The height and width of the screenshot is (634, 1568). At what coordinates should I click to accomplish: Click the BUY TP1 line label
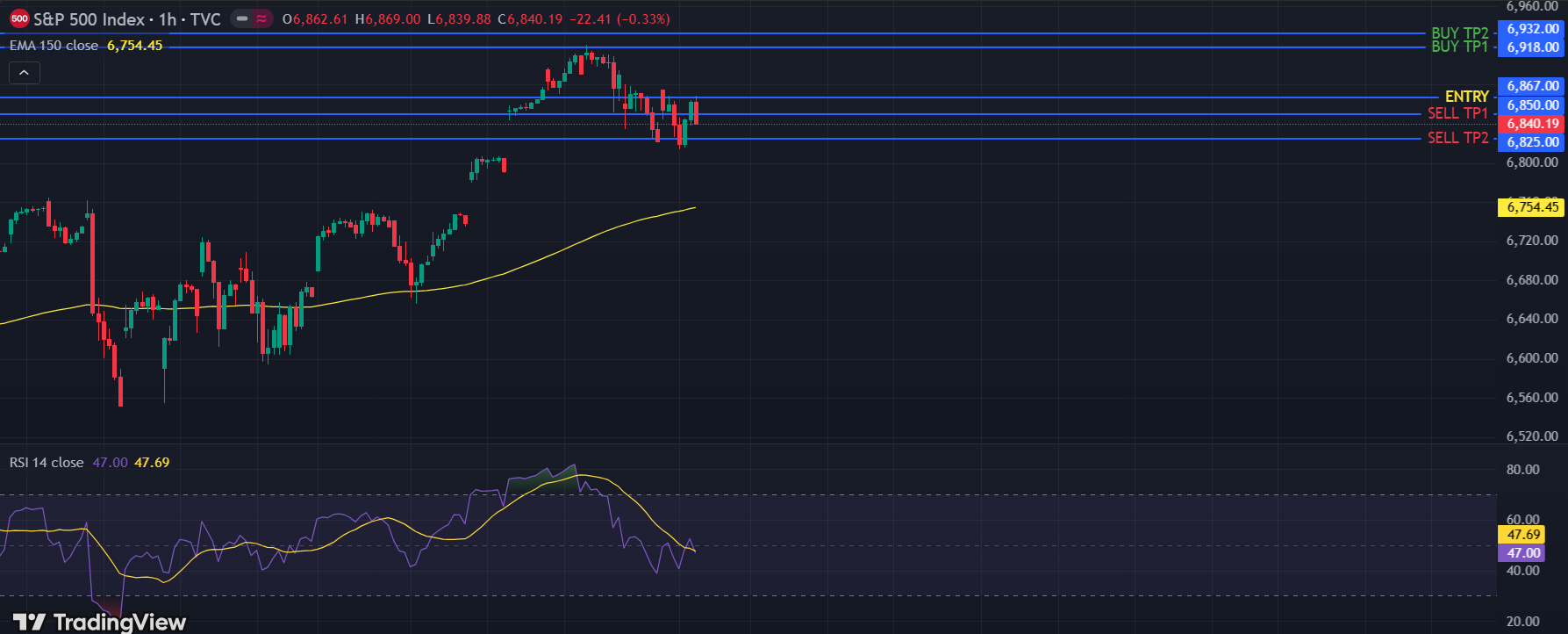pos(1459,47)
